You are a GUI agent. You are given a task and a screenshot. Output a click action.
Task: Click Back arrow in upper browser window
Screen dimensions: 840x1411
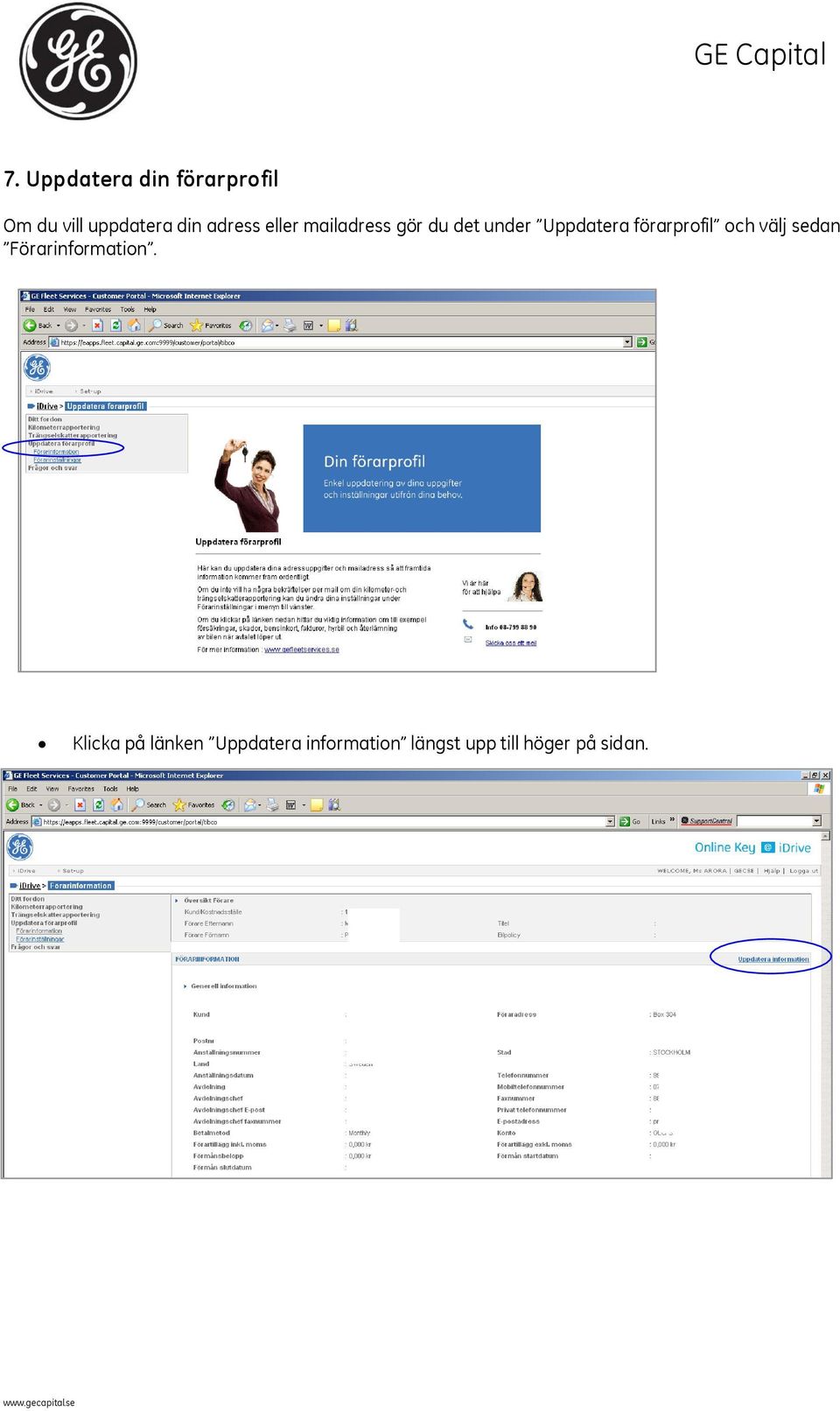(x=30, y=326)
